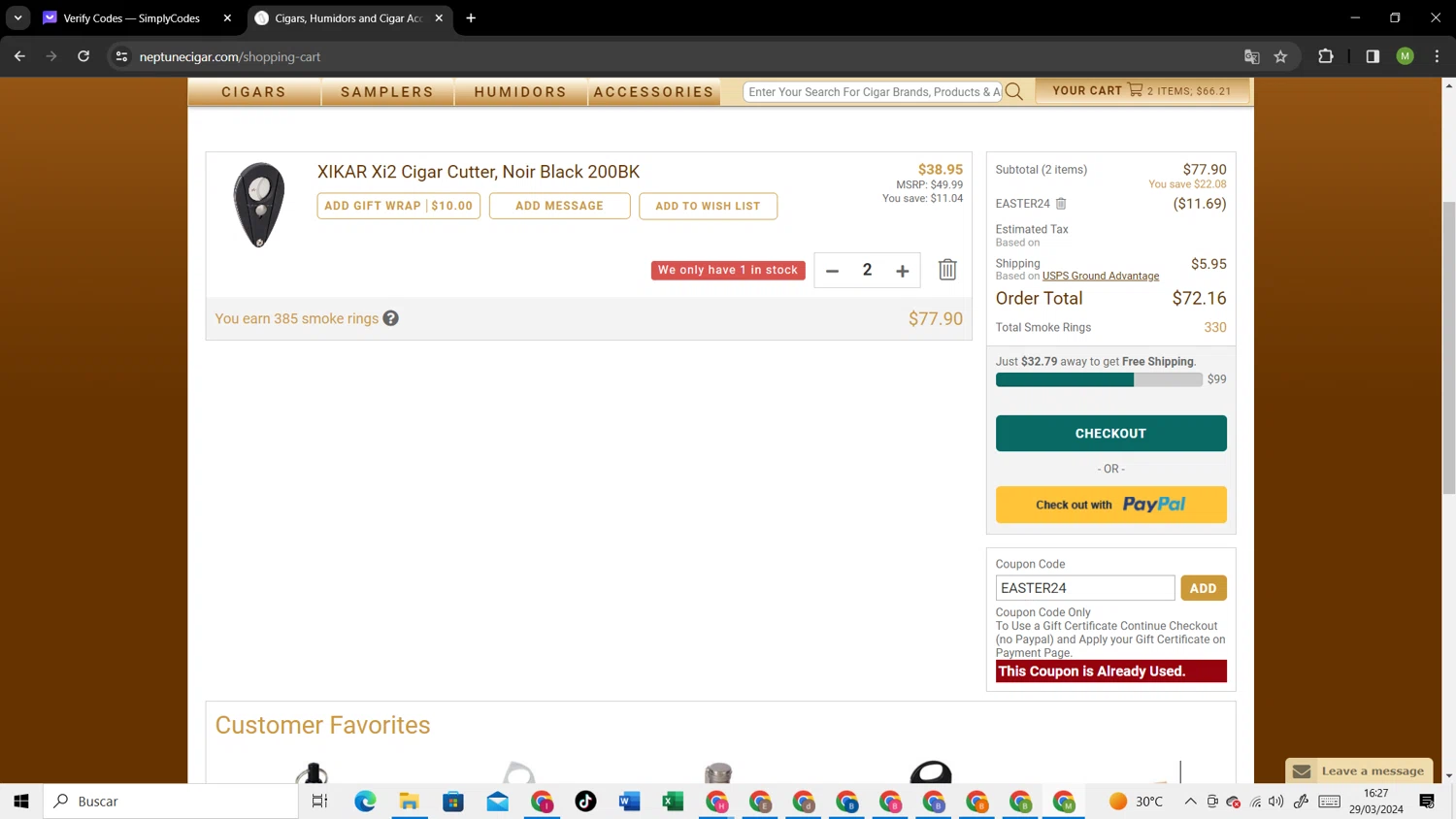Click Customer Favorites heading
This screenshot has width=1456, height=819.
(322, 726)
